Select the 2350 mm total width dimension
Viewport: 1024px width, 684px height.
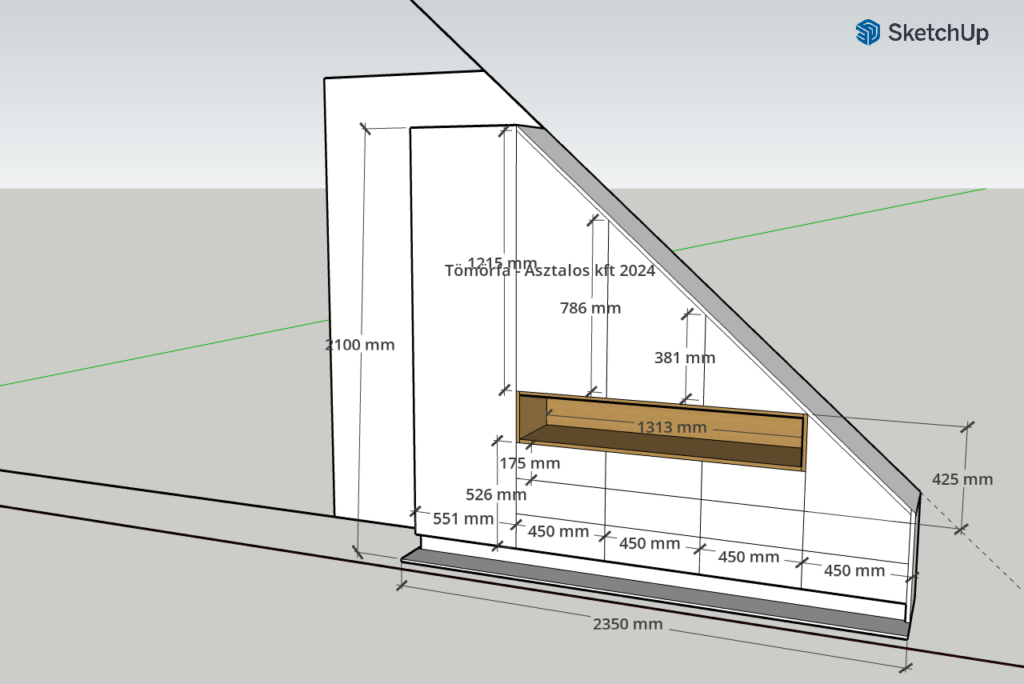pos(628,624)
